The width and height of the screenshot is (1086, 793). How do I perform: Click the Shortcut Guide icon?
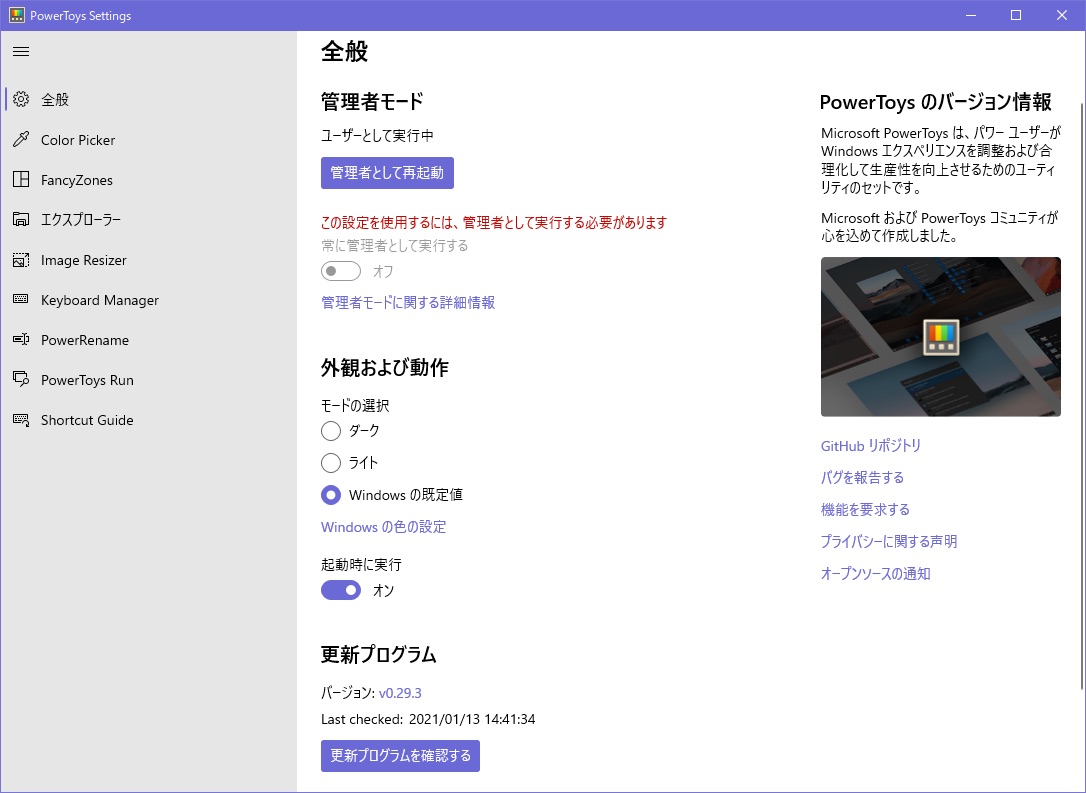click(21, 420)
